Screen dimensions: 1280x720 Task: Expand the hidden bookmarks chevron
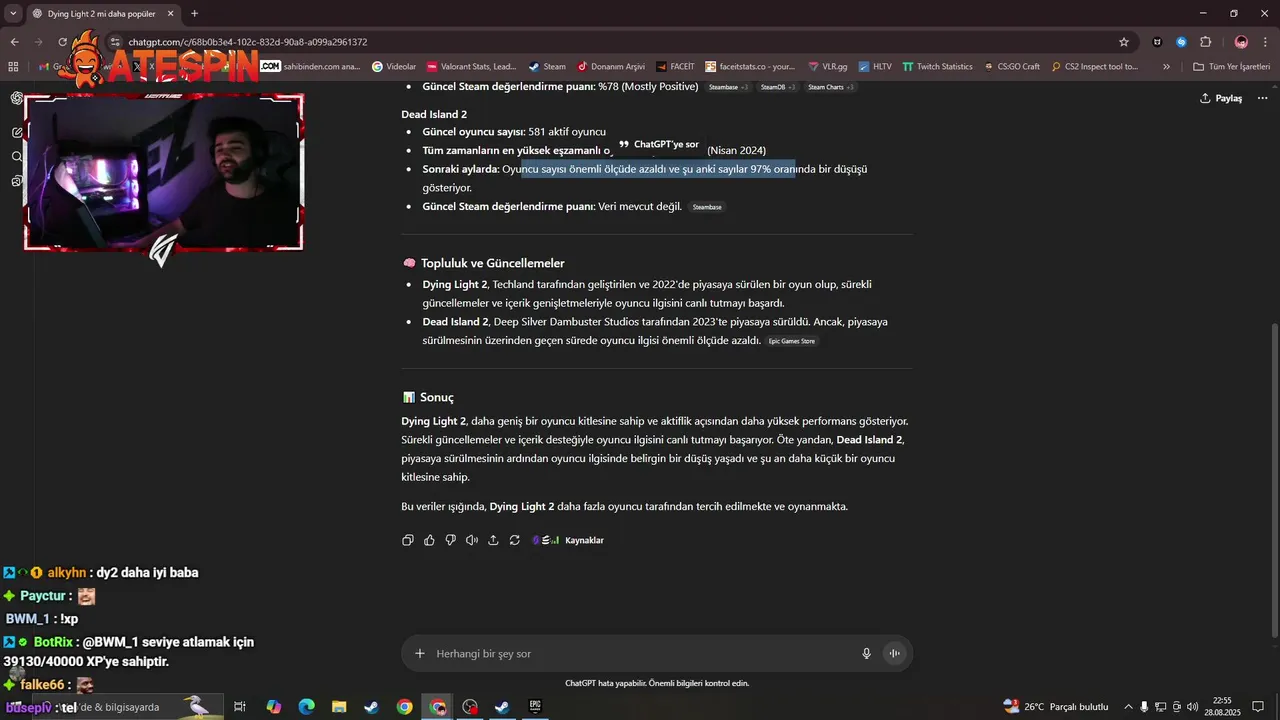click(1166, 66)
